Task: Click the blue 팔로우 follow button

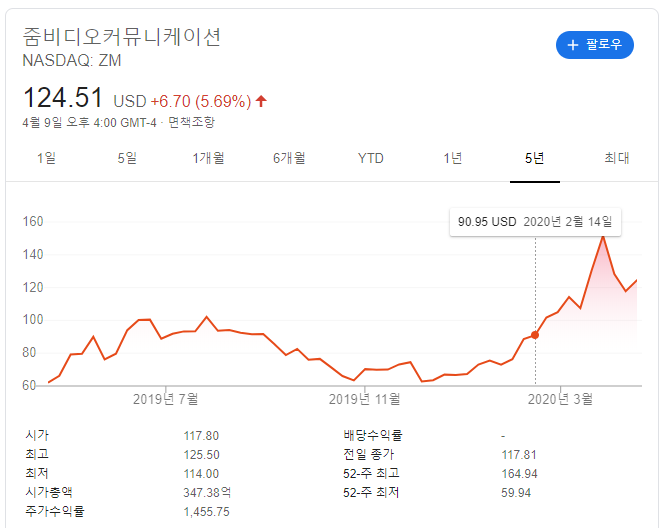Action: (x=595, y=45)
